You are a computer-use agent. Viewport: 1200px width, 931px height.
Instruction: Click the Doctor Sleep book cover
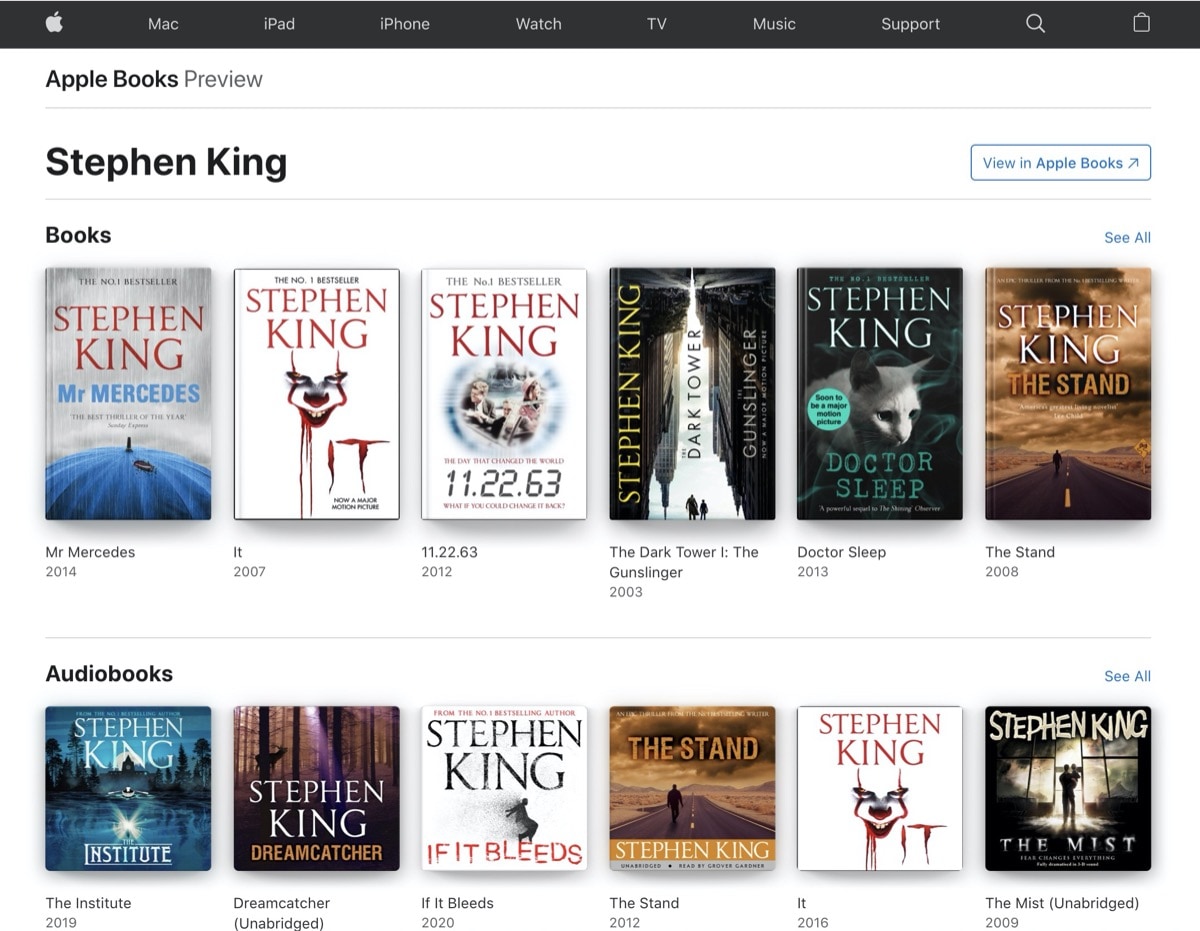[880, 394]
